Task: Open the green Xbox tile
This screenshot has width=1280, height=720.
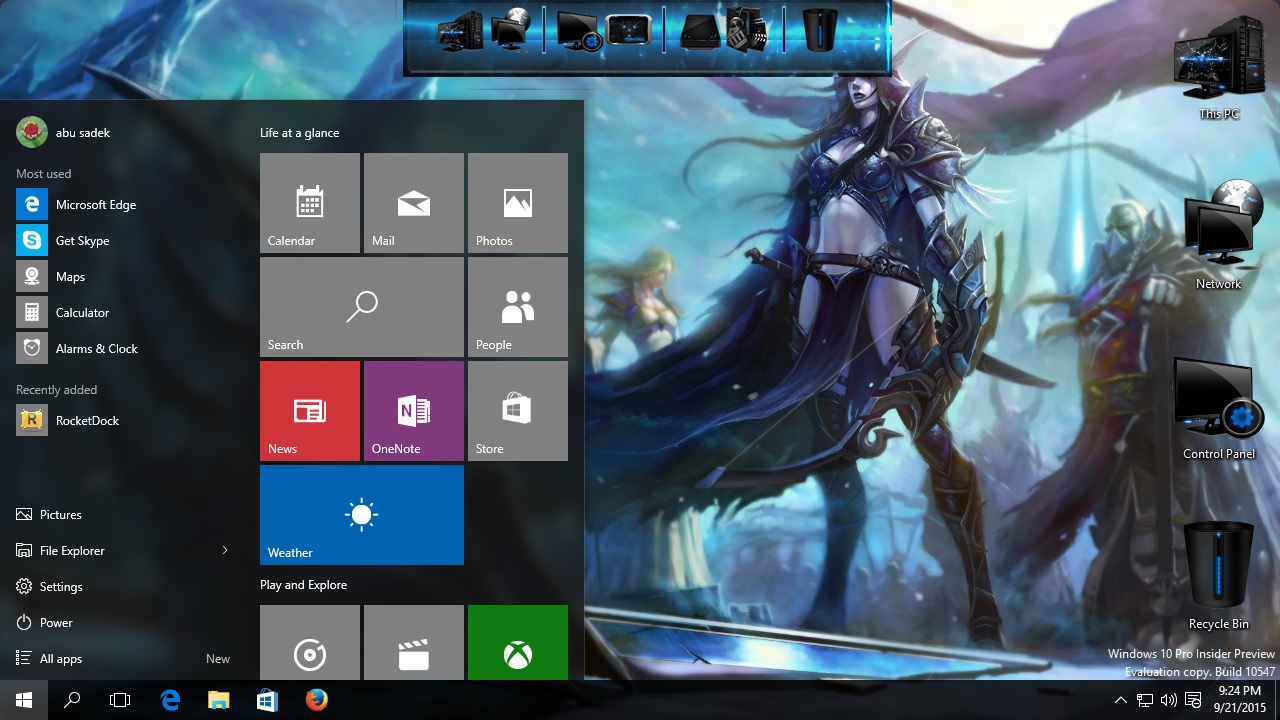Action: (518, 642)
